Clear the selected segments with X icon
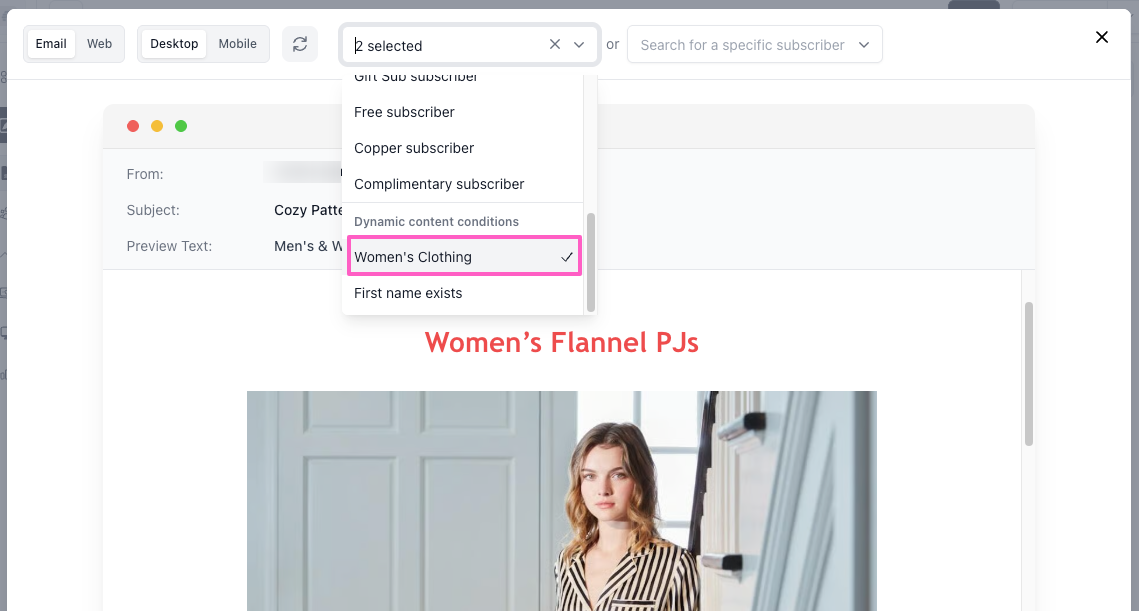 click(x=555, y=45)
